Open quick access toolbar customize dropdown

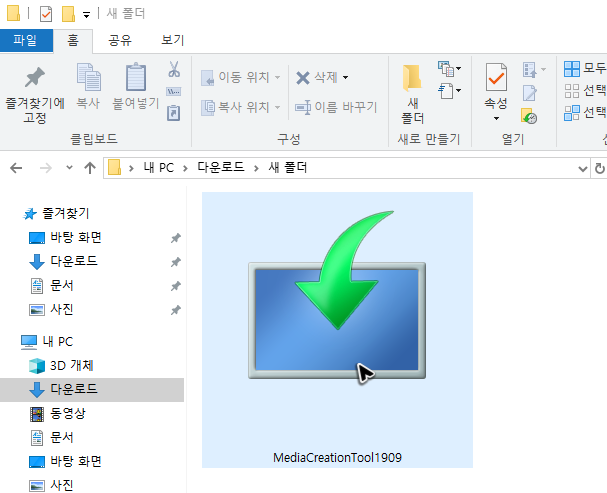coord(86,15)
